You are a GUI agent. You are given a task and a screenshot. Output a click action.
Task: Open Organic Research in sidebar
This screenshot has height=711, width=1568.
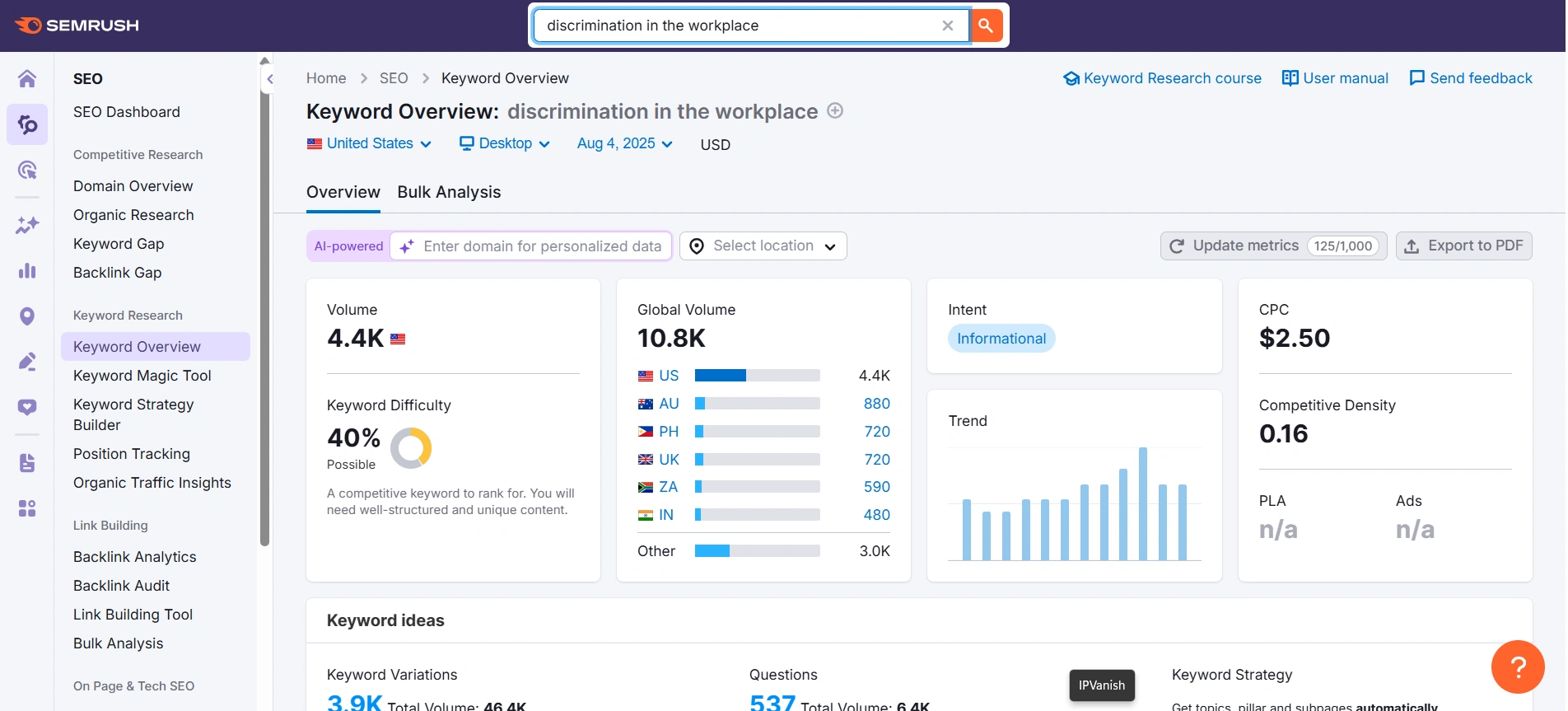pyautogui.click(x=133, y=215)
